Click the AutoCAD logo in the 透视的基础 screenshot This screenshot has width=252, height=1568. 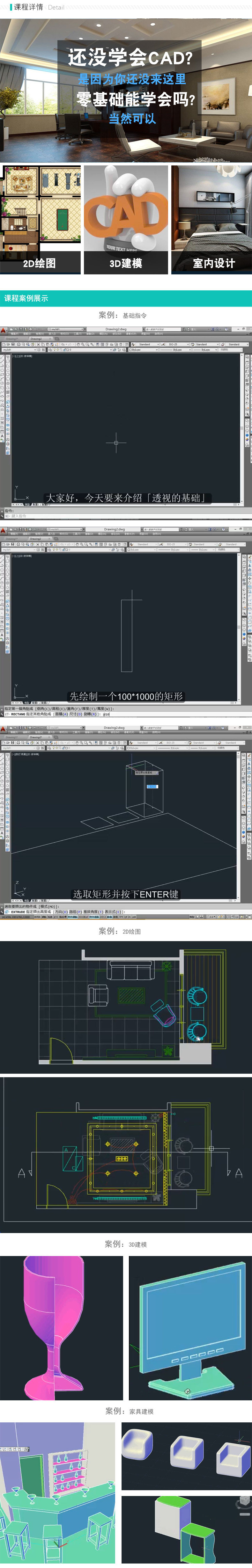(4, 330)
